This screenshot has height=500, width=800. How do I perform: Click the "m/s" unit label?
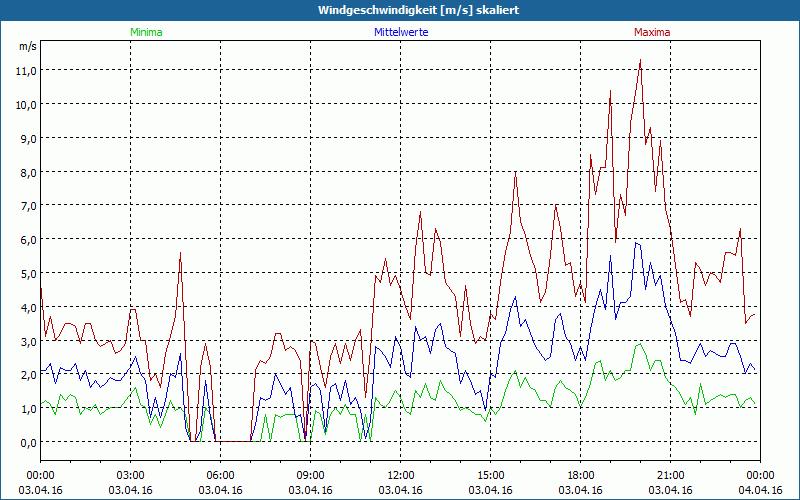pos(28,46)
